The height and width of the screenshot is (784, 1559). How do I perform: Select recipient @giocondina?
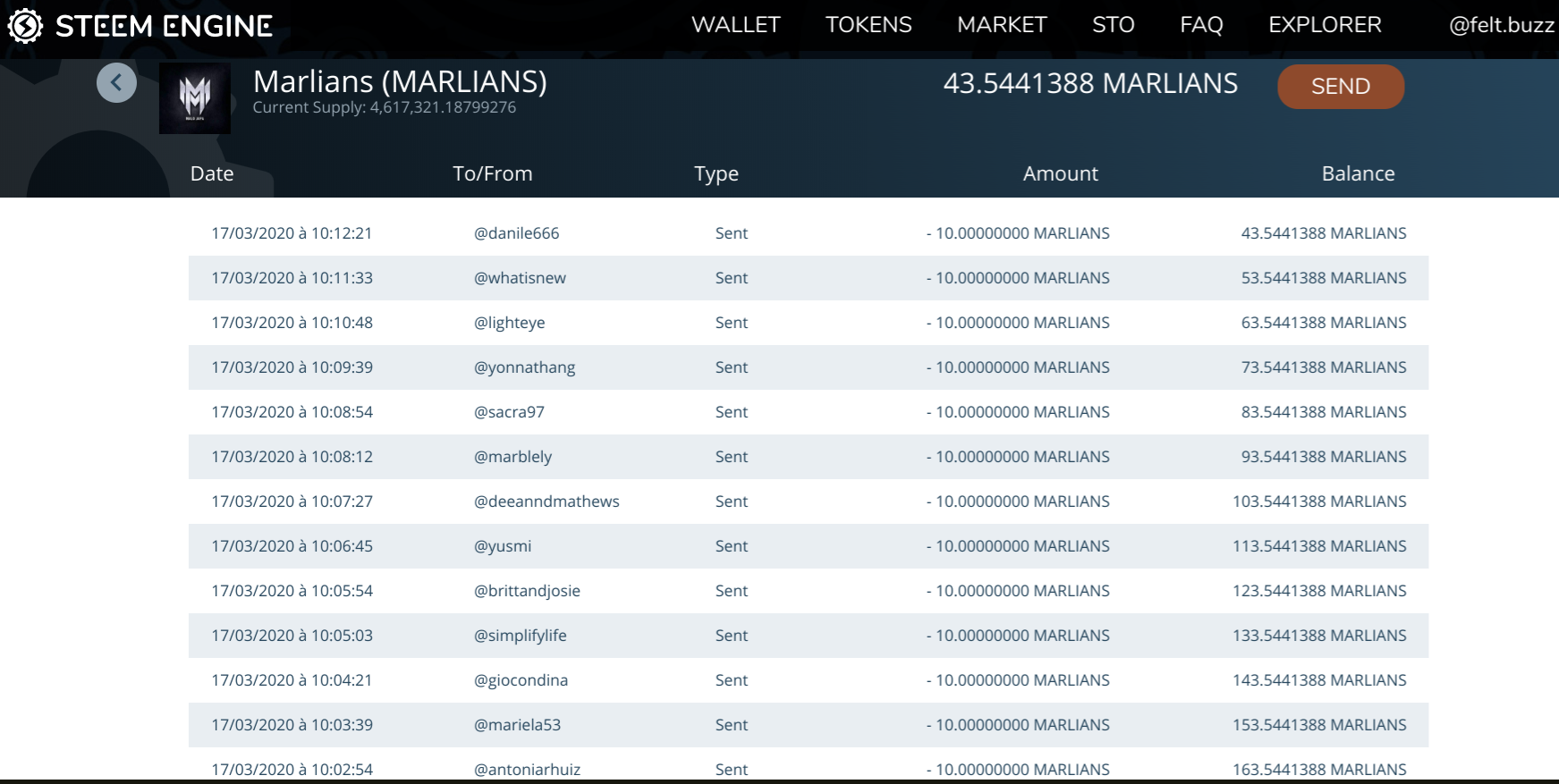521,680
